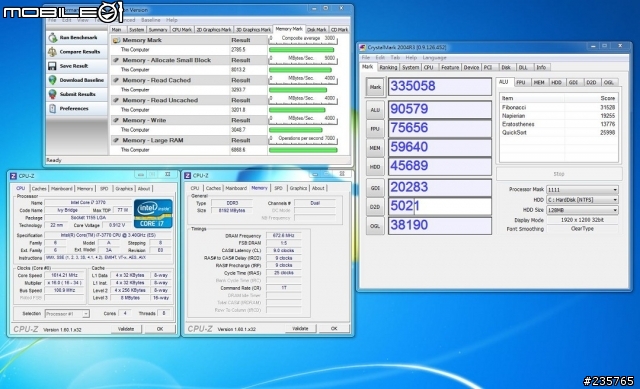Select the Fibonacci row in ALU list
640x389 pixels.
click(x=558, y=107)
